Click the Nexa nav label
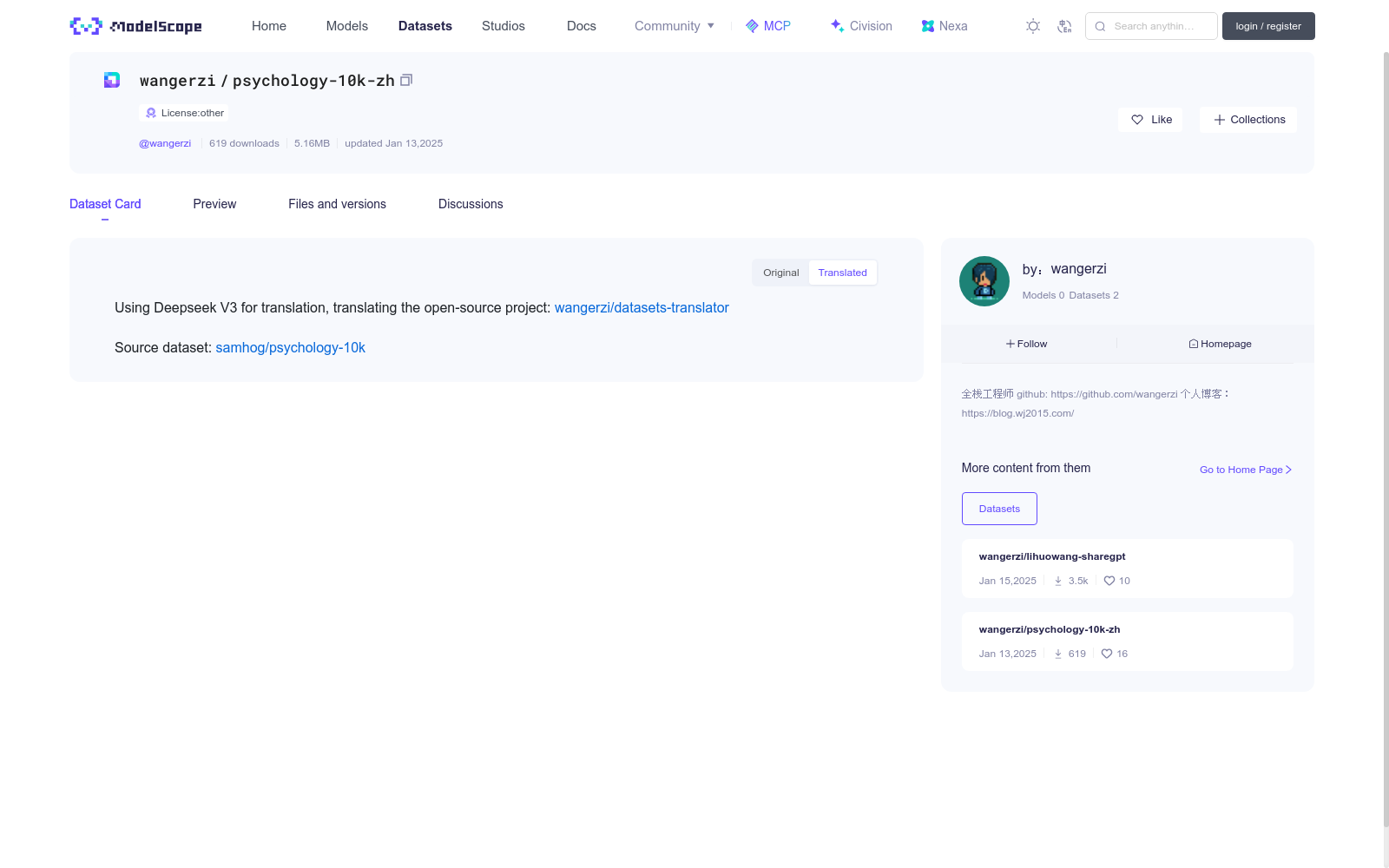 [x=953, y=26]
